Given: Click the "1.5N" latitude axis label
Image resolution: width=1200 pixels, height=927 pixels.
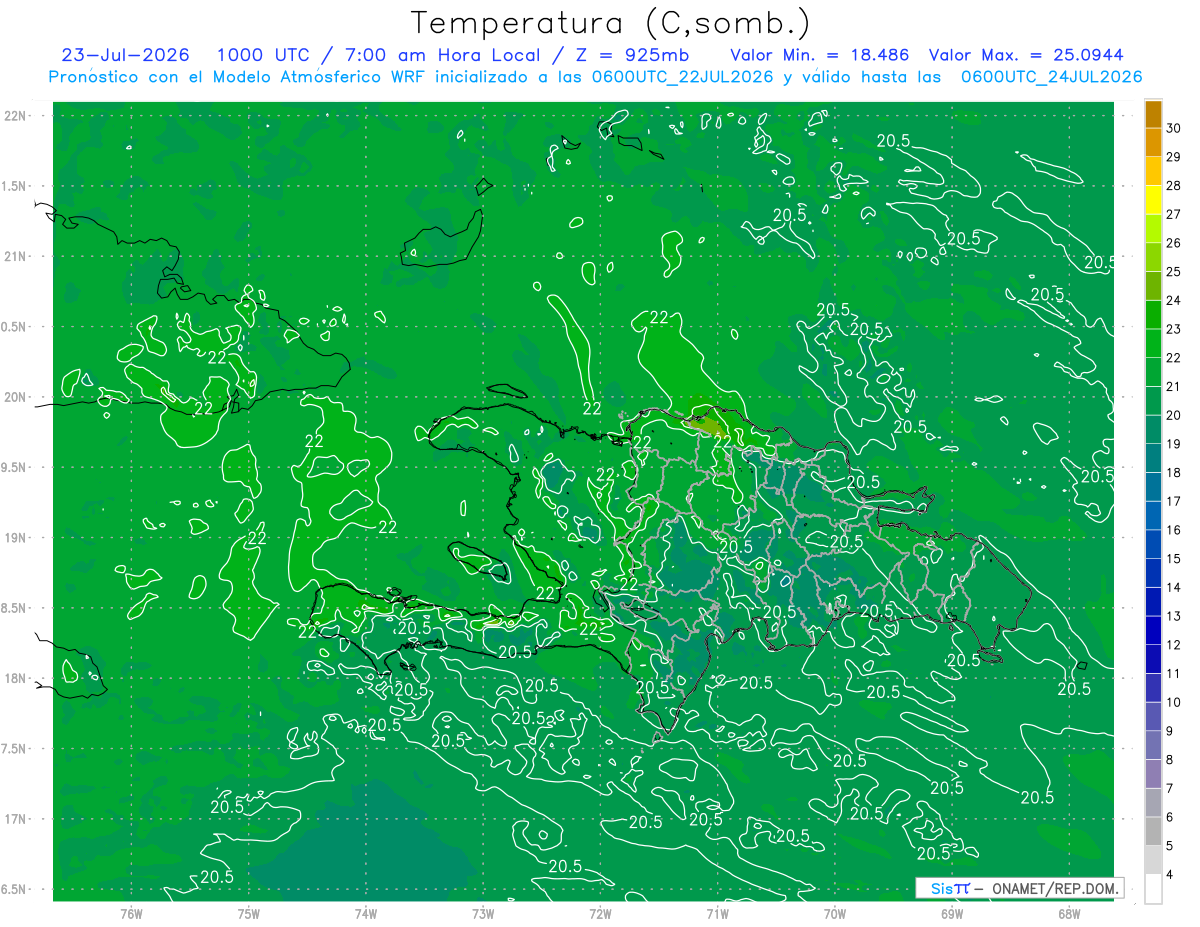Looking at the screenshot, I should pos(14,186).
